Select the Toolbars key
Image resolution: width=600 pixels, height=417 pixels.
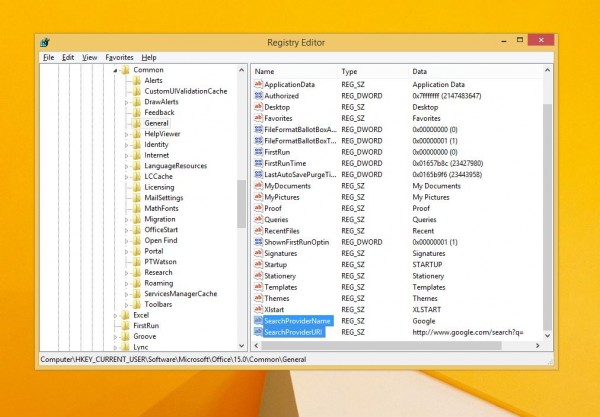pos(158,305)
